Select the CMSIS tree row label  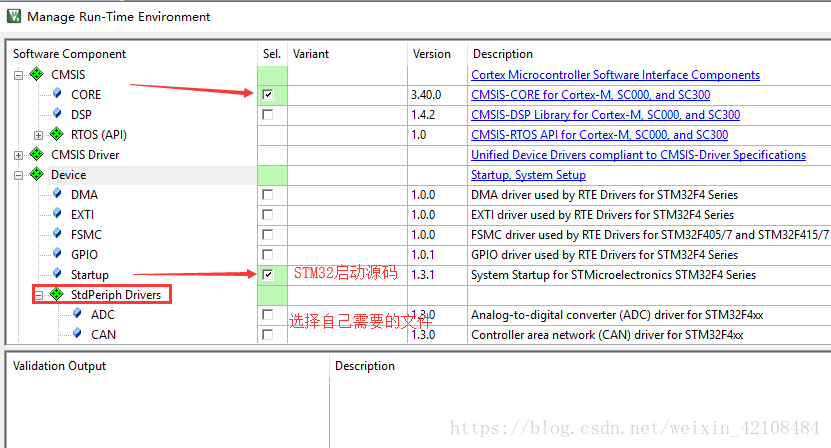click(68, 75)
